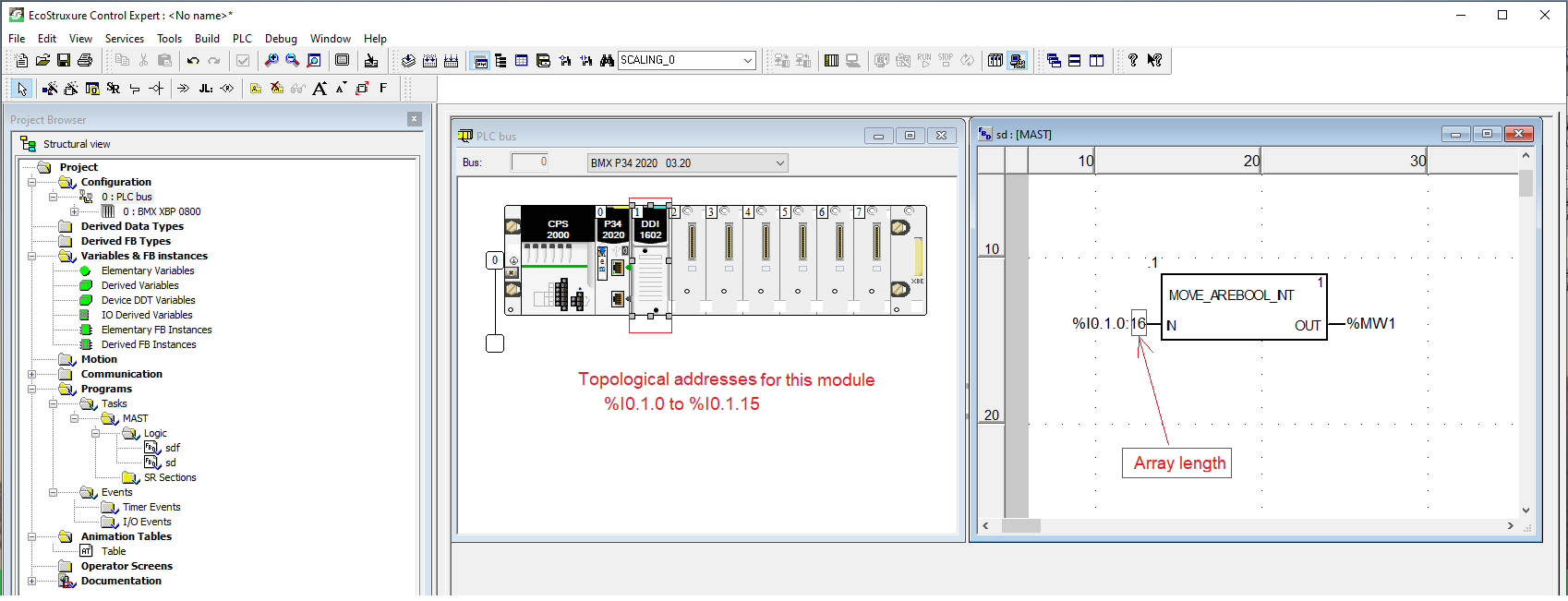The image size is (1568, 601).
Task: Choose the selection pointer tool
Action: pyautogui.click(x=22, y=88)
